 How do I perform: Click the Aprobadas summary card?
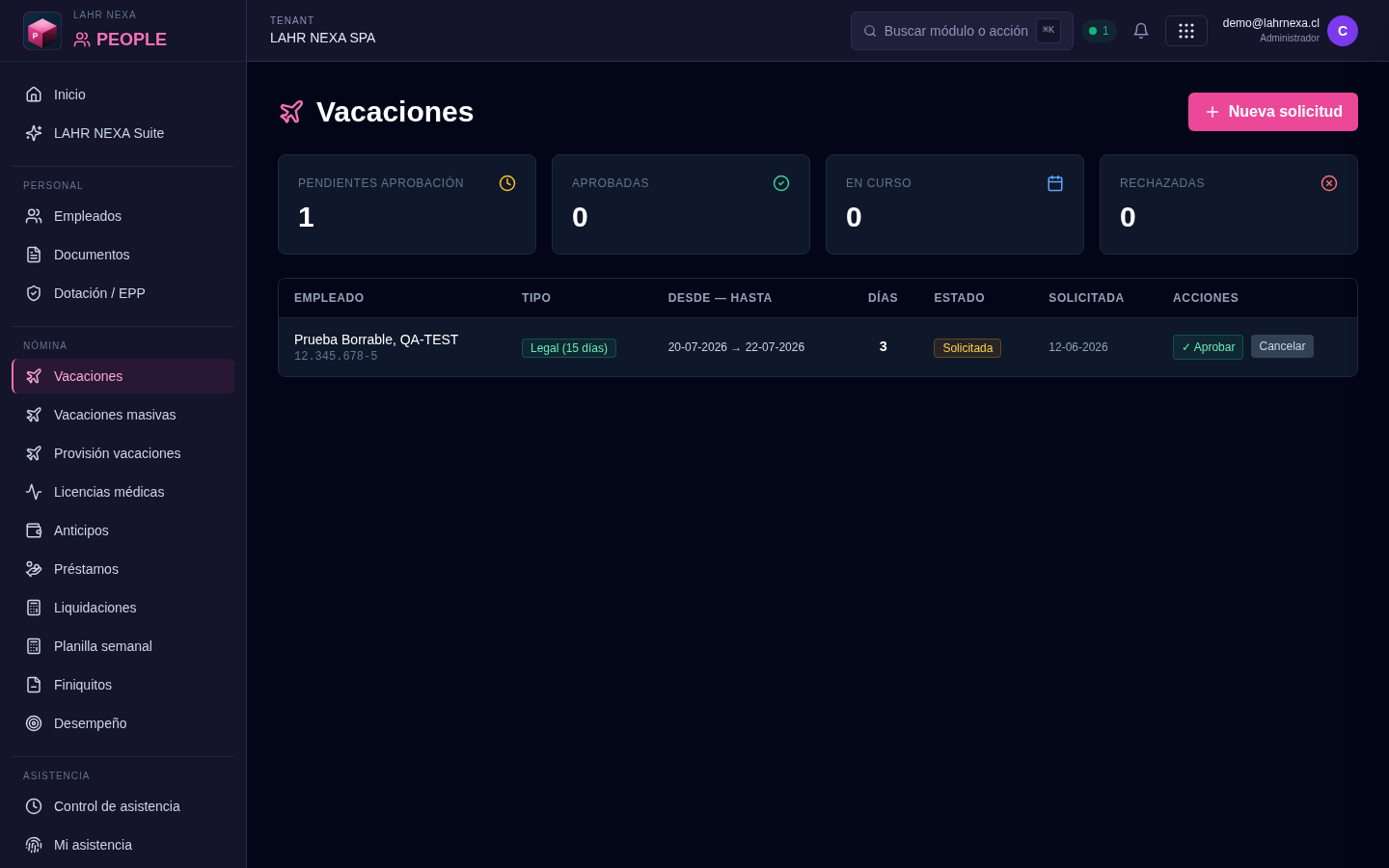pyautogui.click(x=681, y=204)
